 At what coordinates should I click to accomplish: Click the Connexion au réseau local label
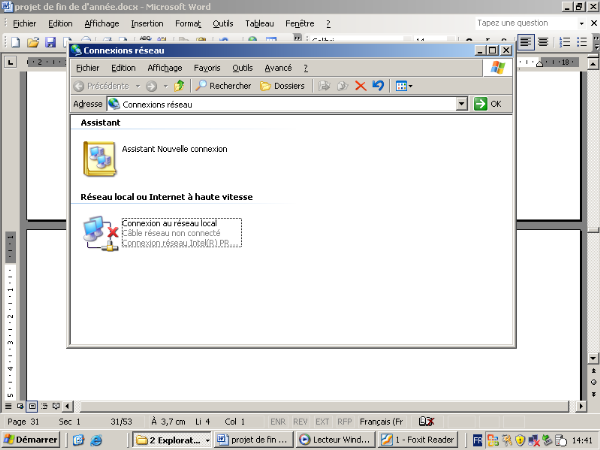coord(169,223)
